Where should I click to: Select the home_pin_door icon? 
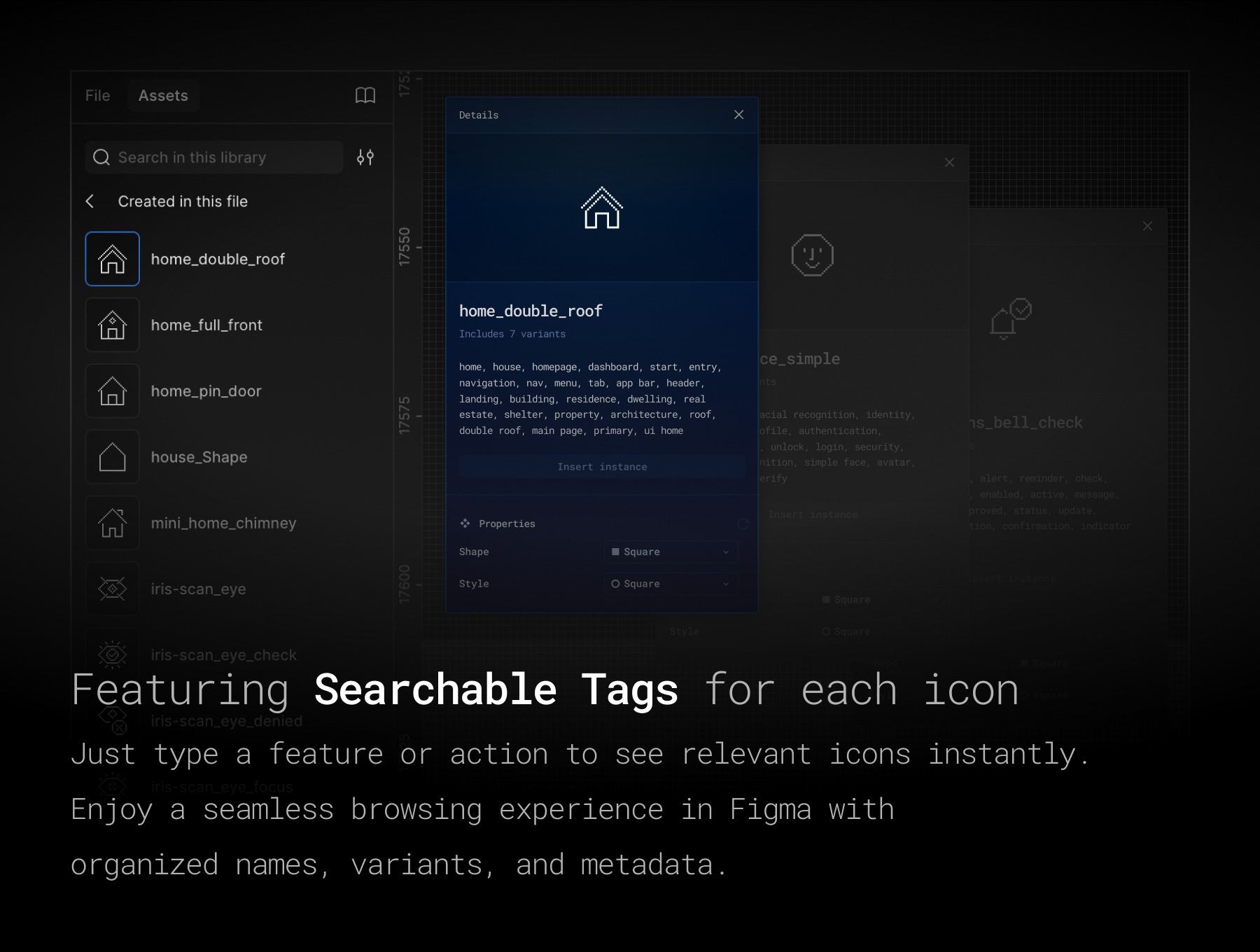point(112,391)
